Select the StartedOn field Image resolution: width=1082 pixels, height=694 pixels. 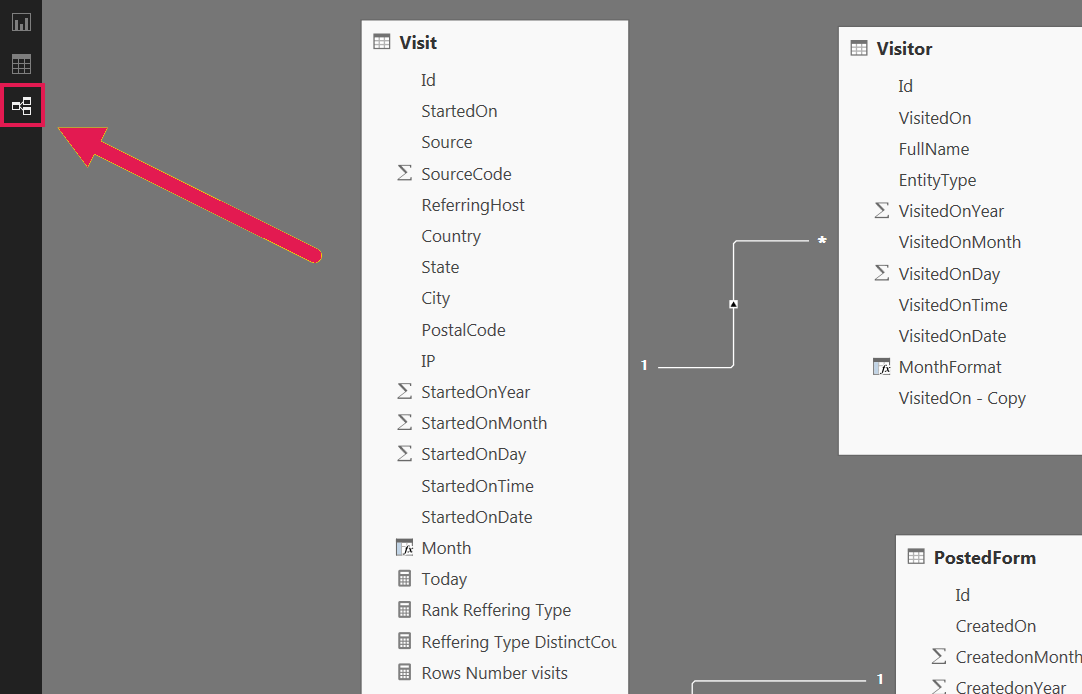[459, 111]
